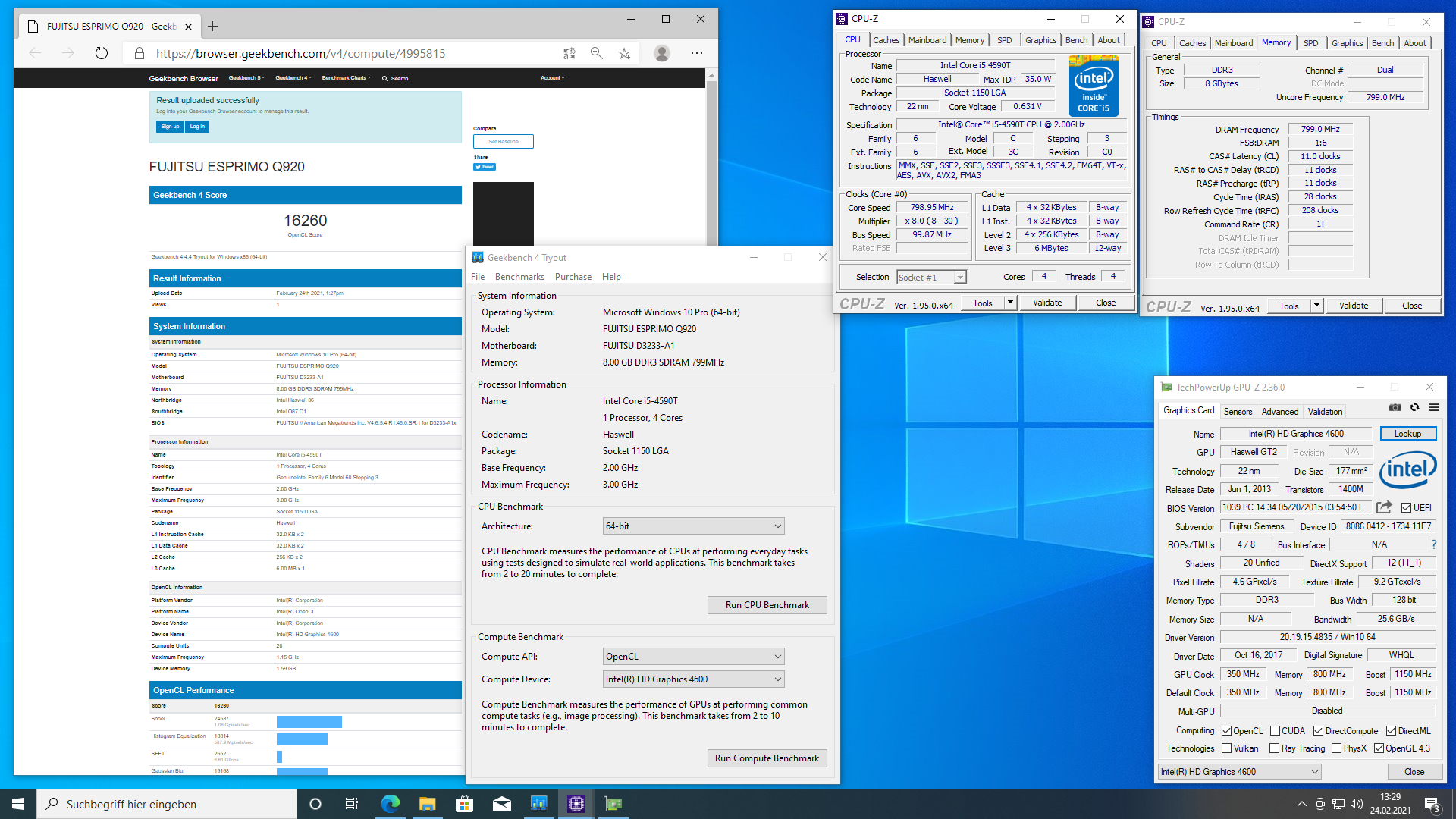Open Mainboard tab in left CPU-Z window
The image size is (1456, 819).
927,40
